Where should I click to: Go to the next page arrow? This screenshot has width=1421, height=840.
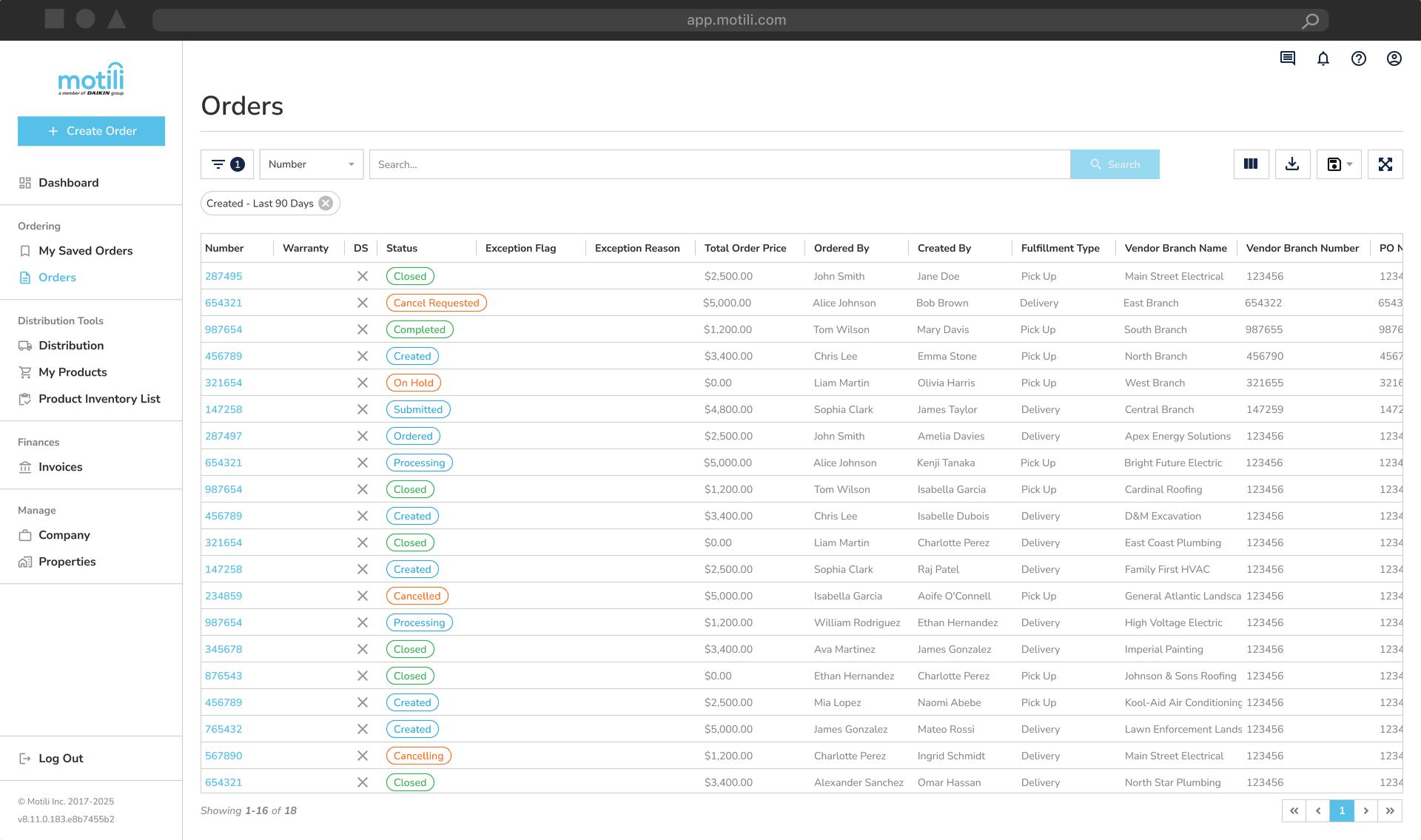tap(1365, 810)
